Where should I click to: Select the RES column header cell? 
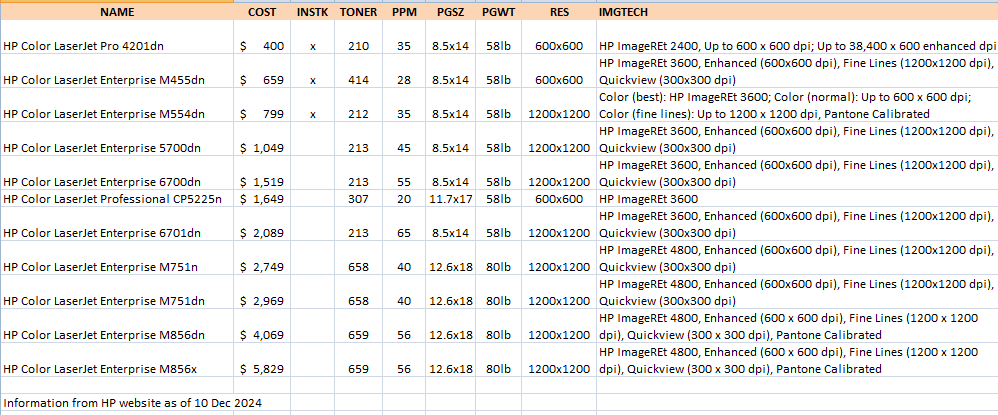pos(559,12)
